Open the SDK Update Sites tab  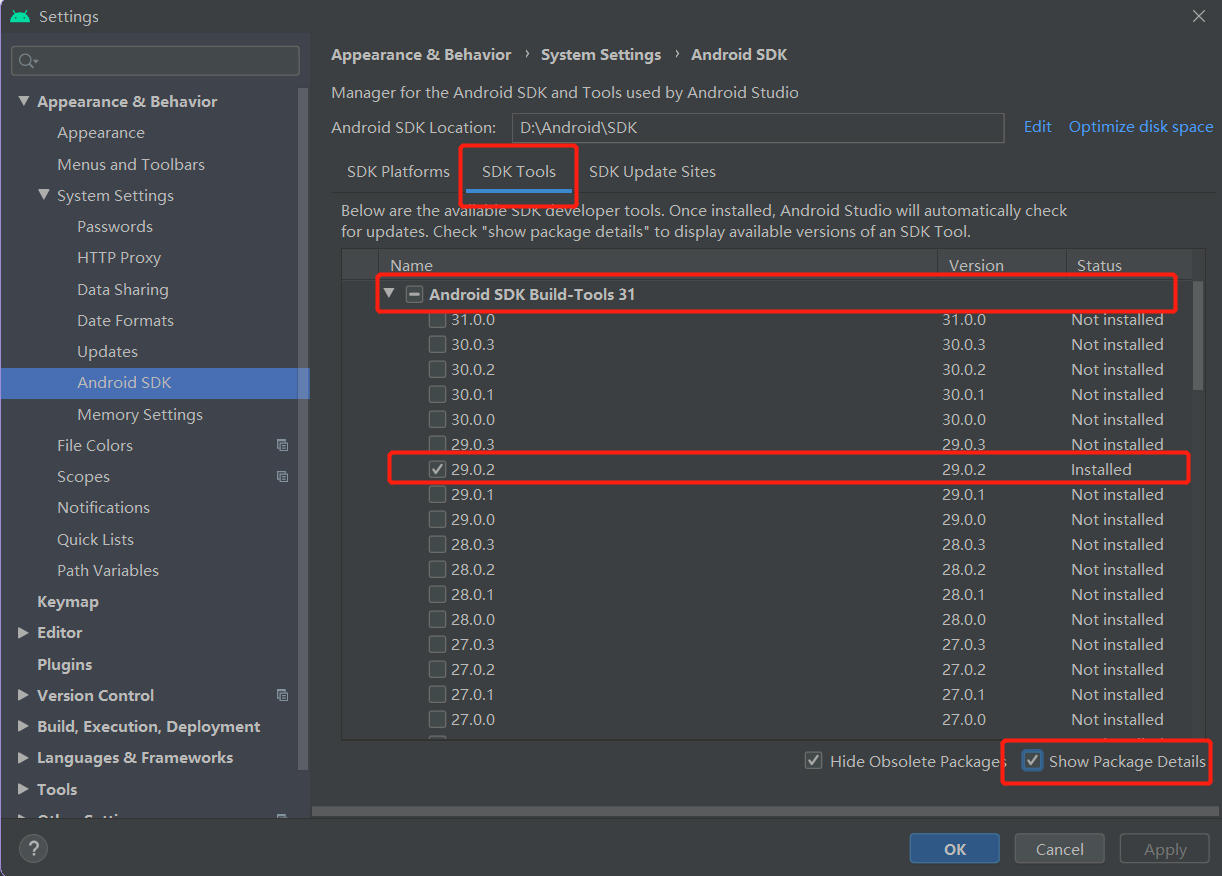point(652,172)
